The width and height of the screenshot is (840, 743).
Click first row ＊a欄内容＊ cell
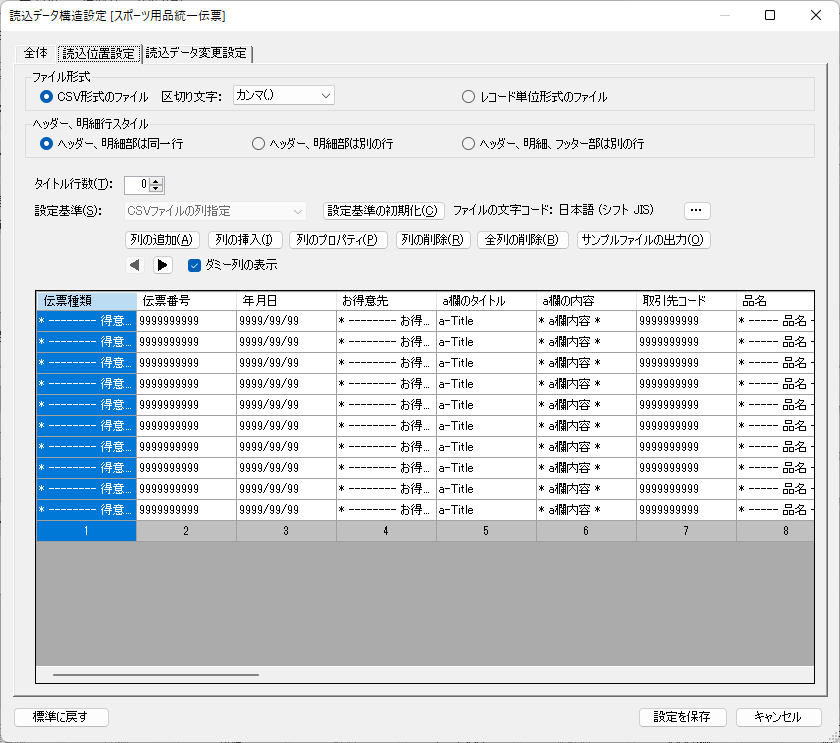pyautogui.click(x=587, y=321)
